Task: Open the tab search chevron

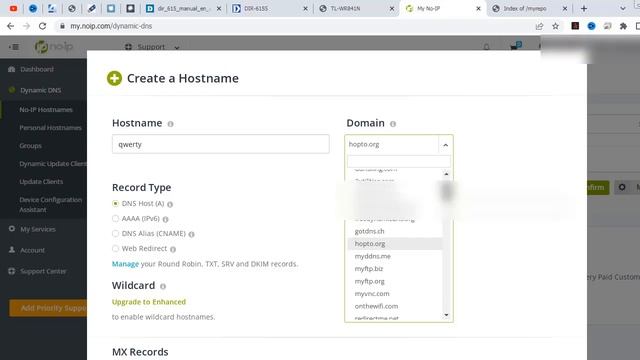Action: (x=622, y=9)
